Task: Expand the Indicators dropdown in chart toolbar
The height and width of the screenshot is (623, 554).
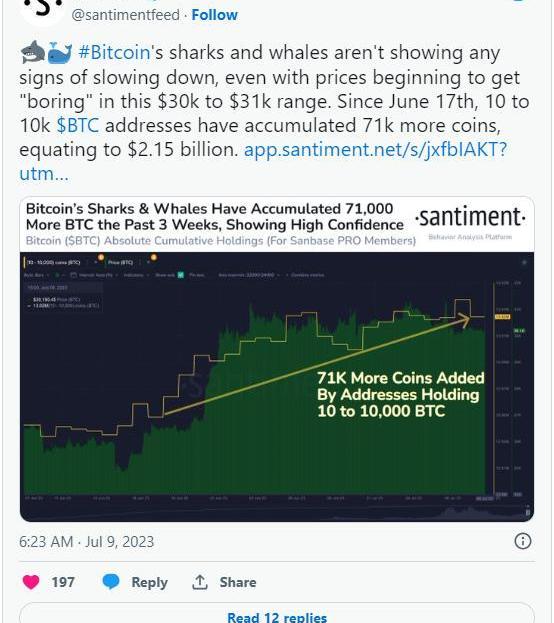Action: point(136,275)
